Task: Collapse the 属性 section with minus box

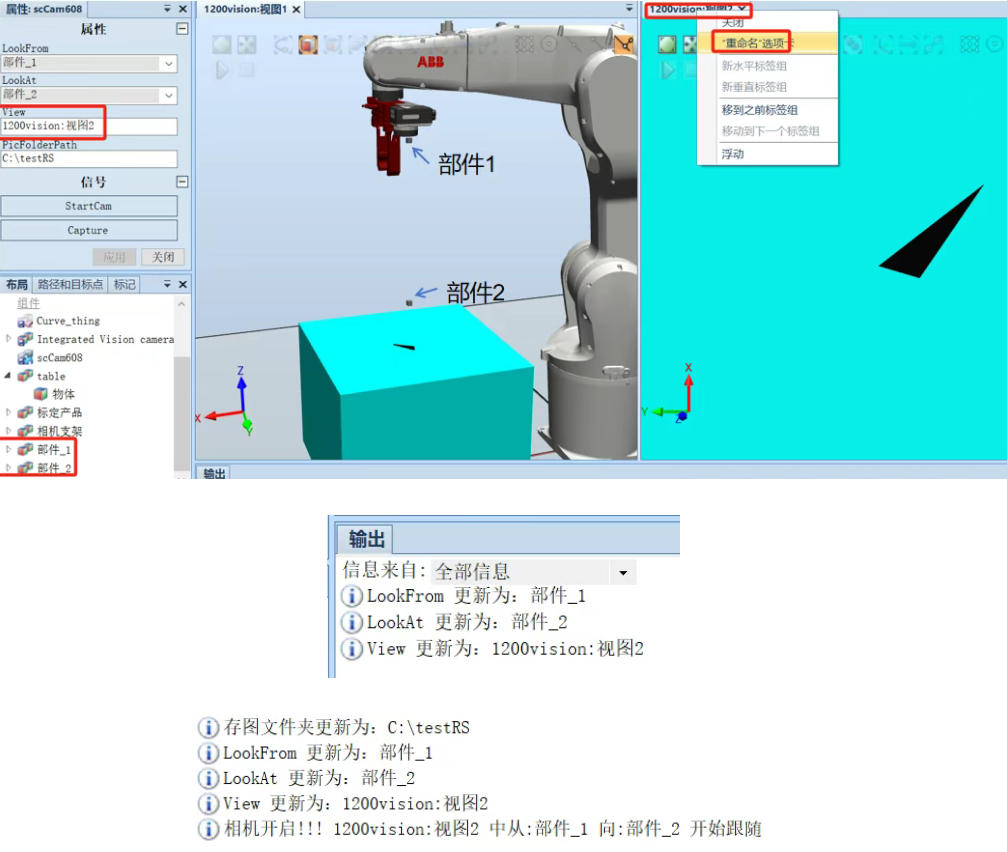Action: point(181,29)
